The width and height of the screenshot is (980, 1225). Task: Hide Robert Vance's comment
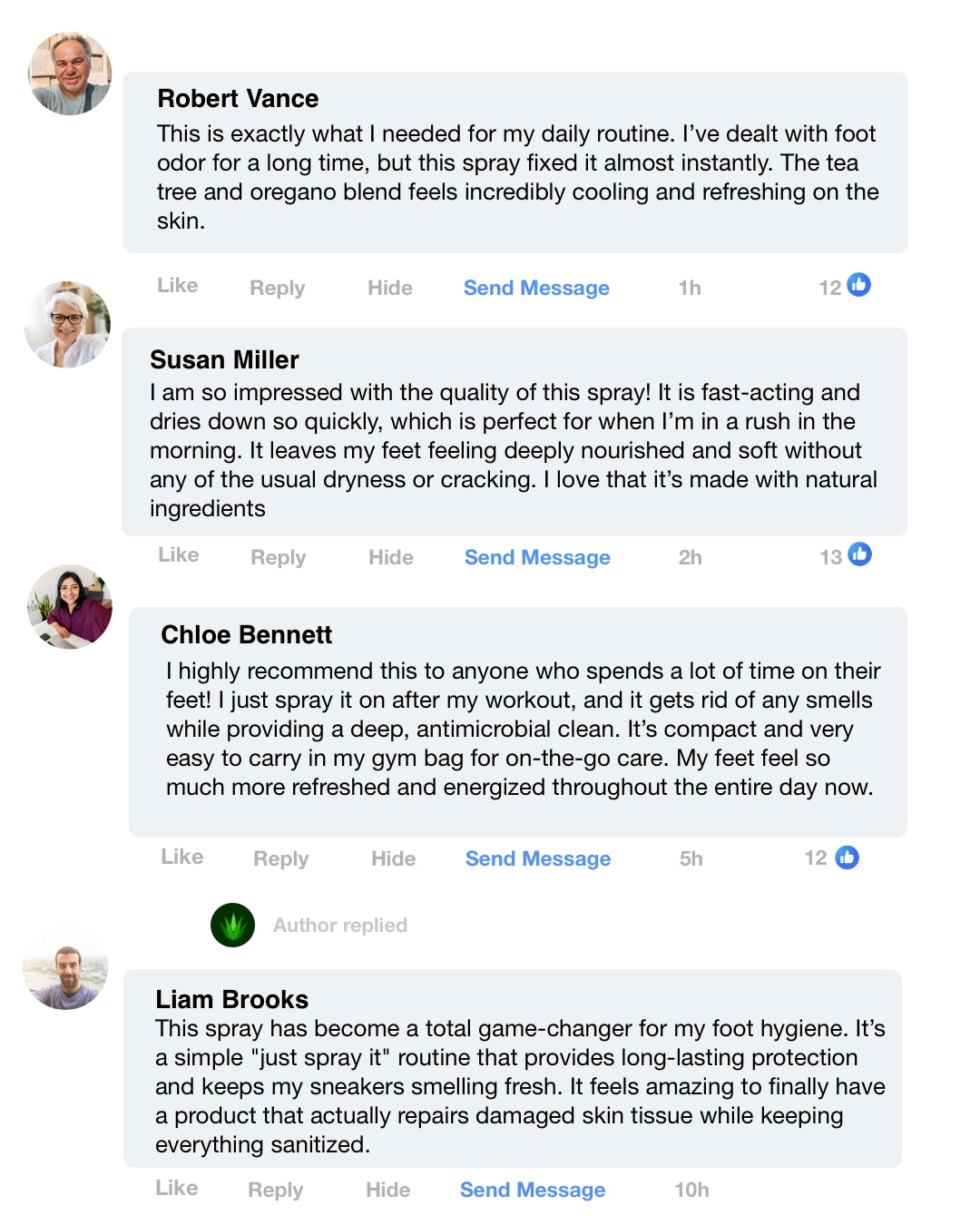coord(389,288)
